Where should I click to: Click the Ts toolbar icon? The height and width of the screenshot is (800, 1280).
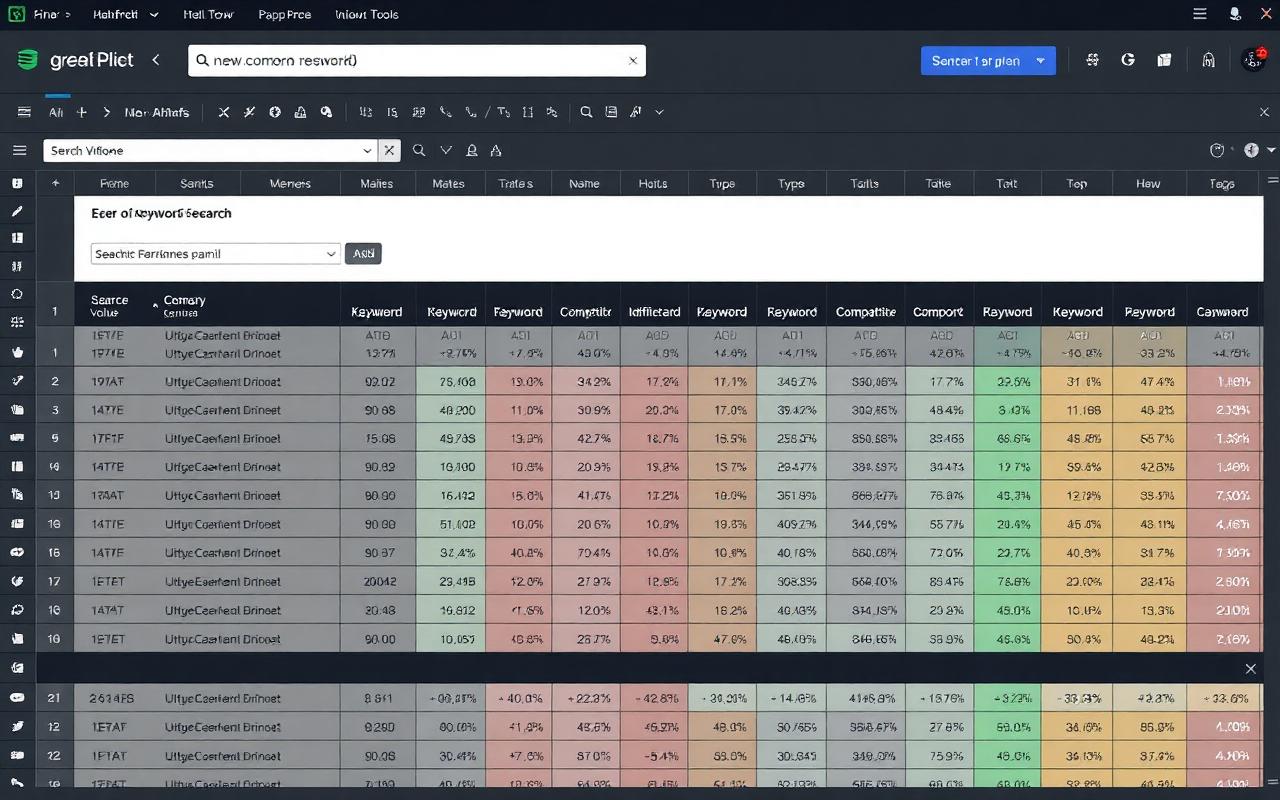(x=503, y=113)
